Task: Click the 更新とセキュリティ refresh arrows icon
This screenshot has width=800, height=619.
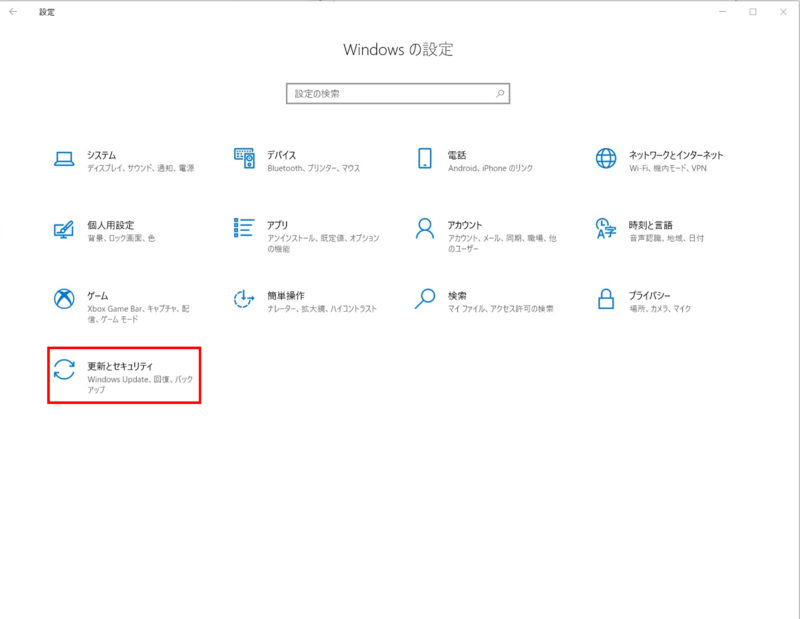Action: 64,369
